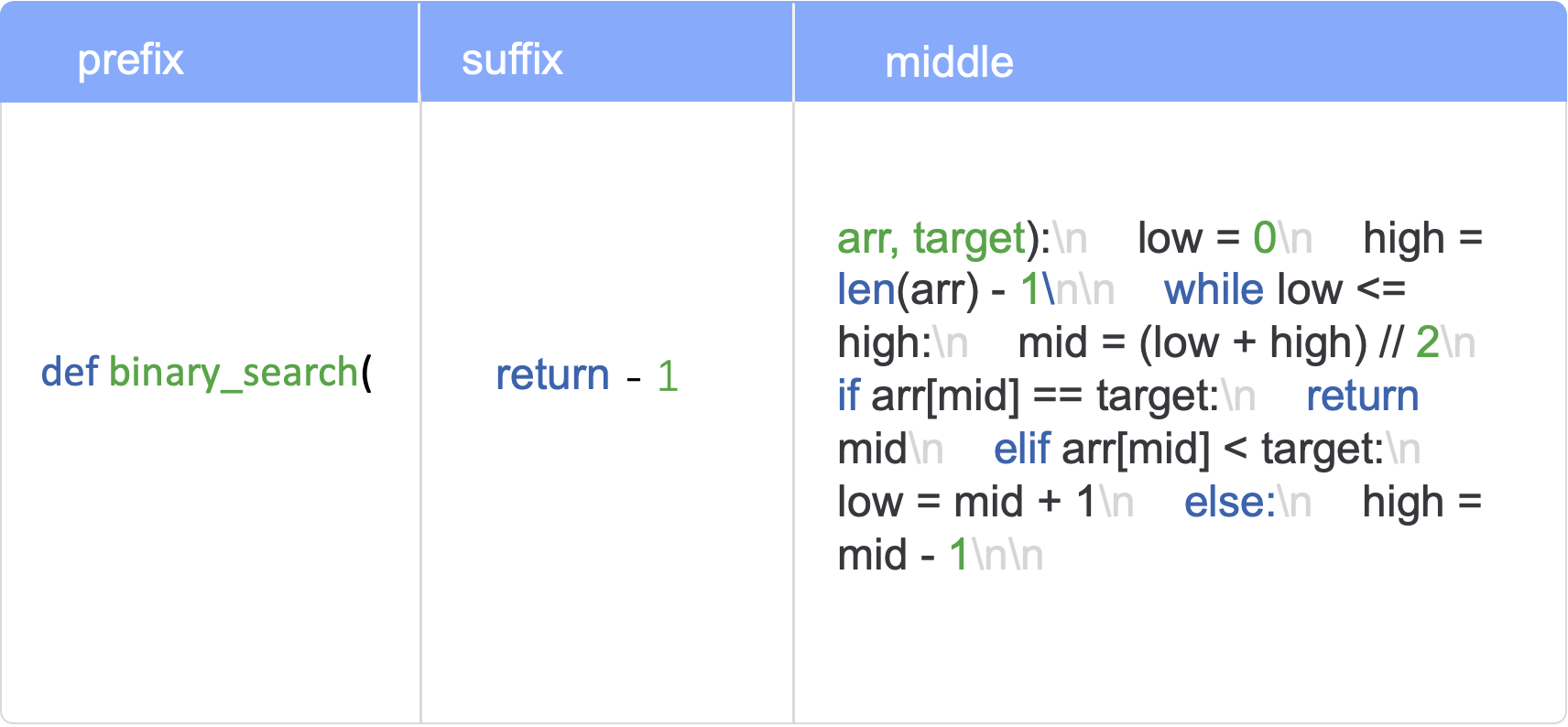The height and width of the screenshot is (727, 1568).
Task: Click the final mid - 1 text
Action: point(903,556)
